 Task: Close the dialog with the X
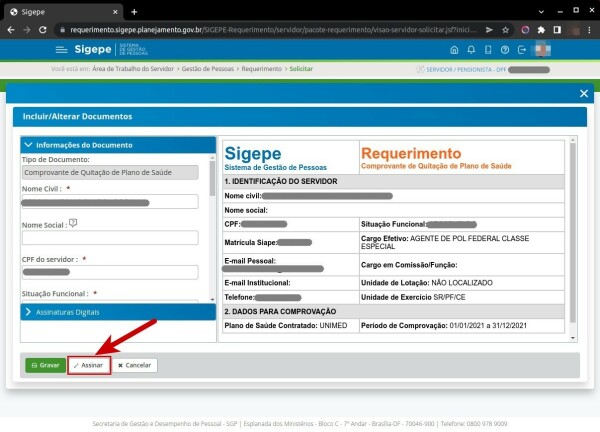tap(584, 93)
